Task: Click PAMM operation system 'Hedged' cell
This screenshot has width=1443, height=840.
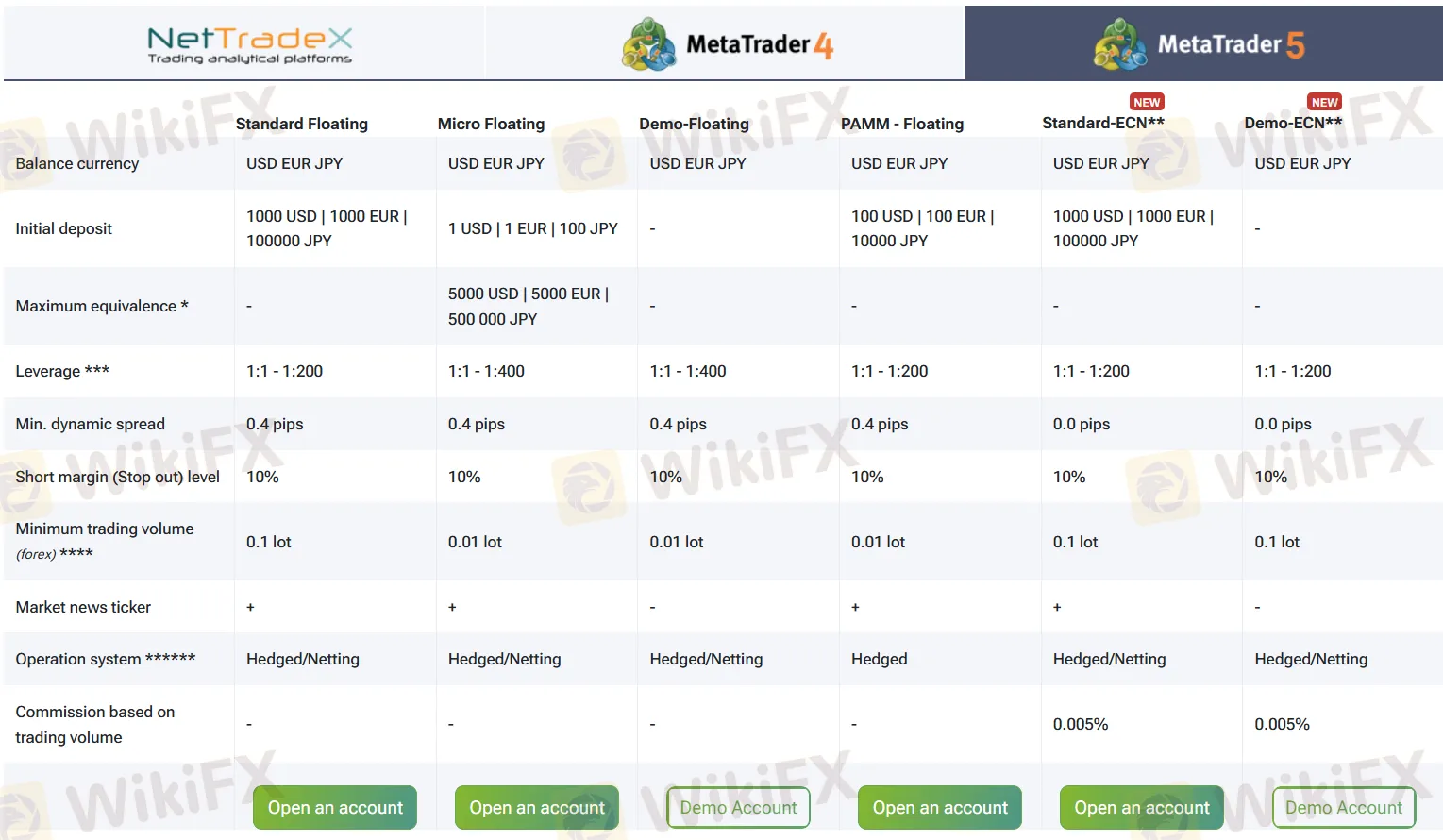Action: click(879, 659)
